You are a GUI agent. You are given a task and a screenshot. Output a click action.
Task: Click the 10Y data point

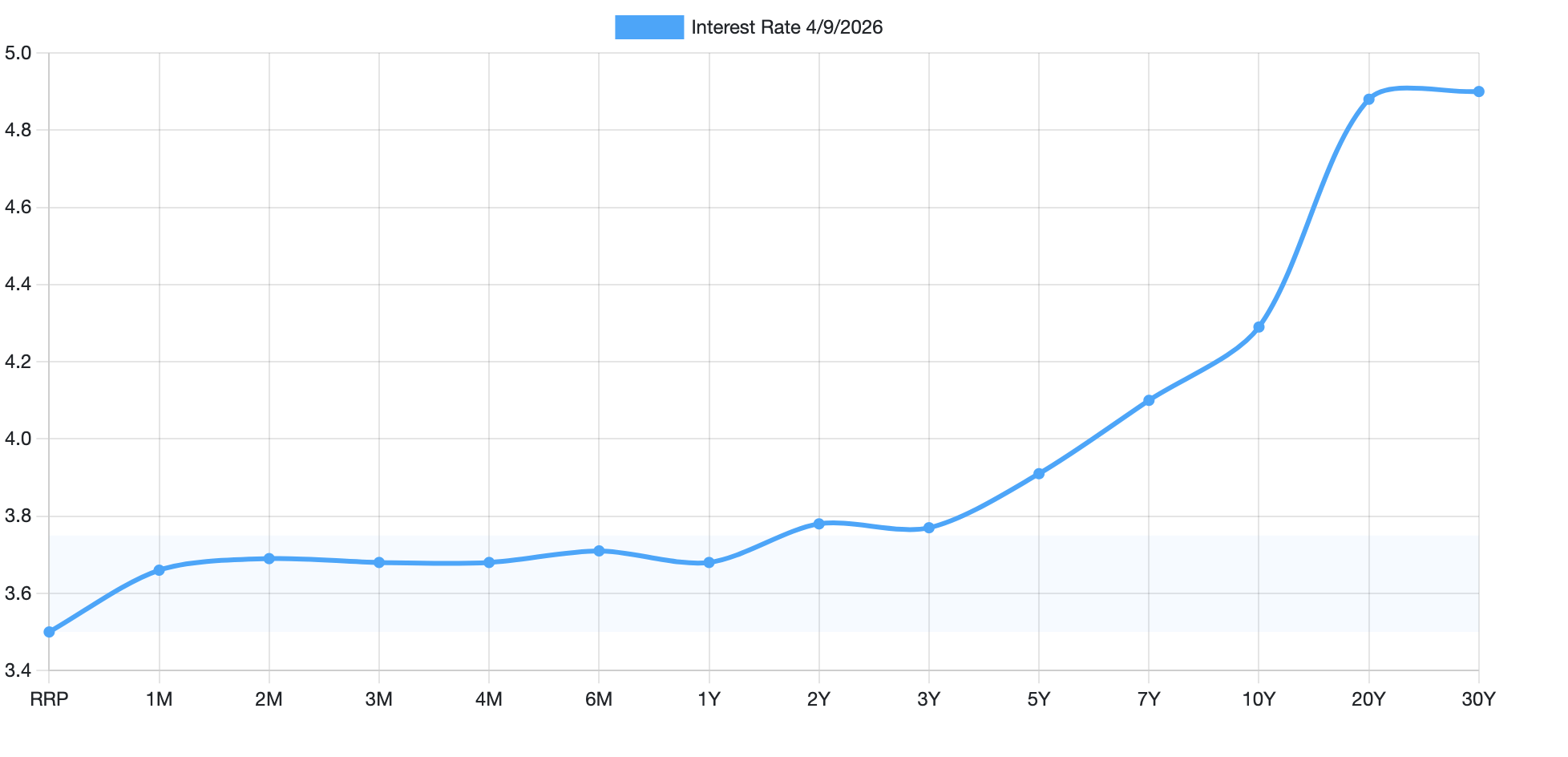(x=1259, y=326)
